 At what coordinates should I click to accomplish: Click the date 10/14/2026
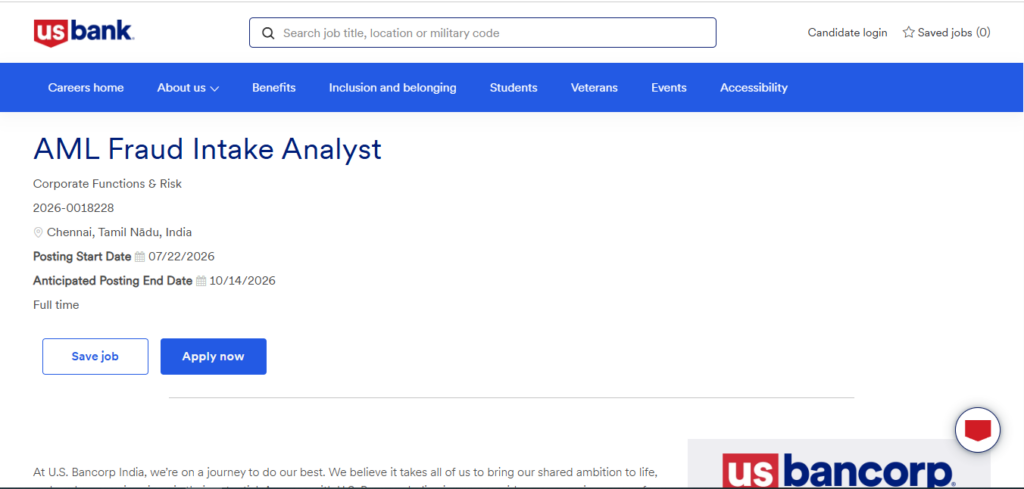click(x=242, y=281)
